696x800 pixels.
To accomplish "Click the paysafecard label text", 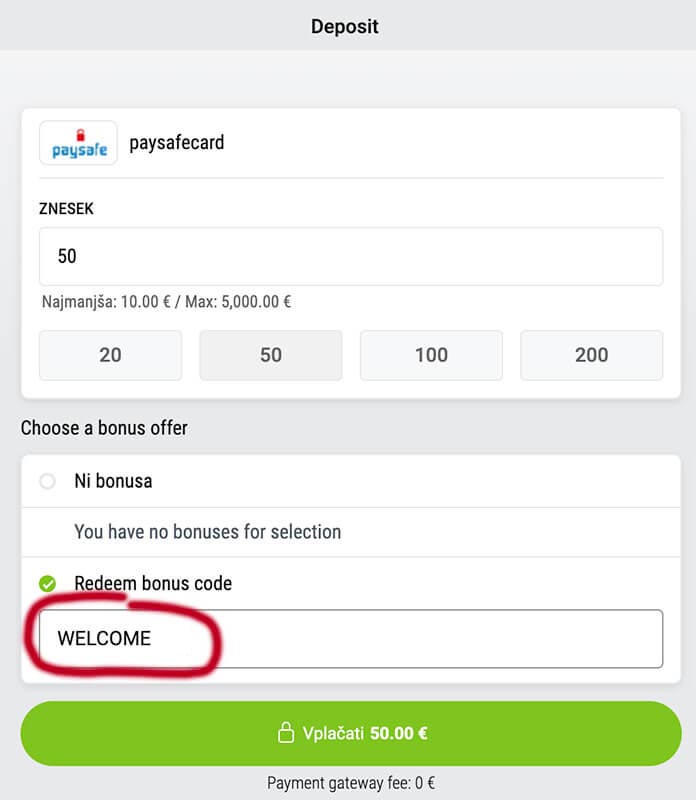I will click(177, 143).
